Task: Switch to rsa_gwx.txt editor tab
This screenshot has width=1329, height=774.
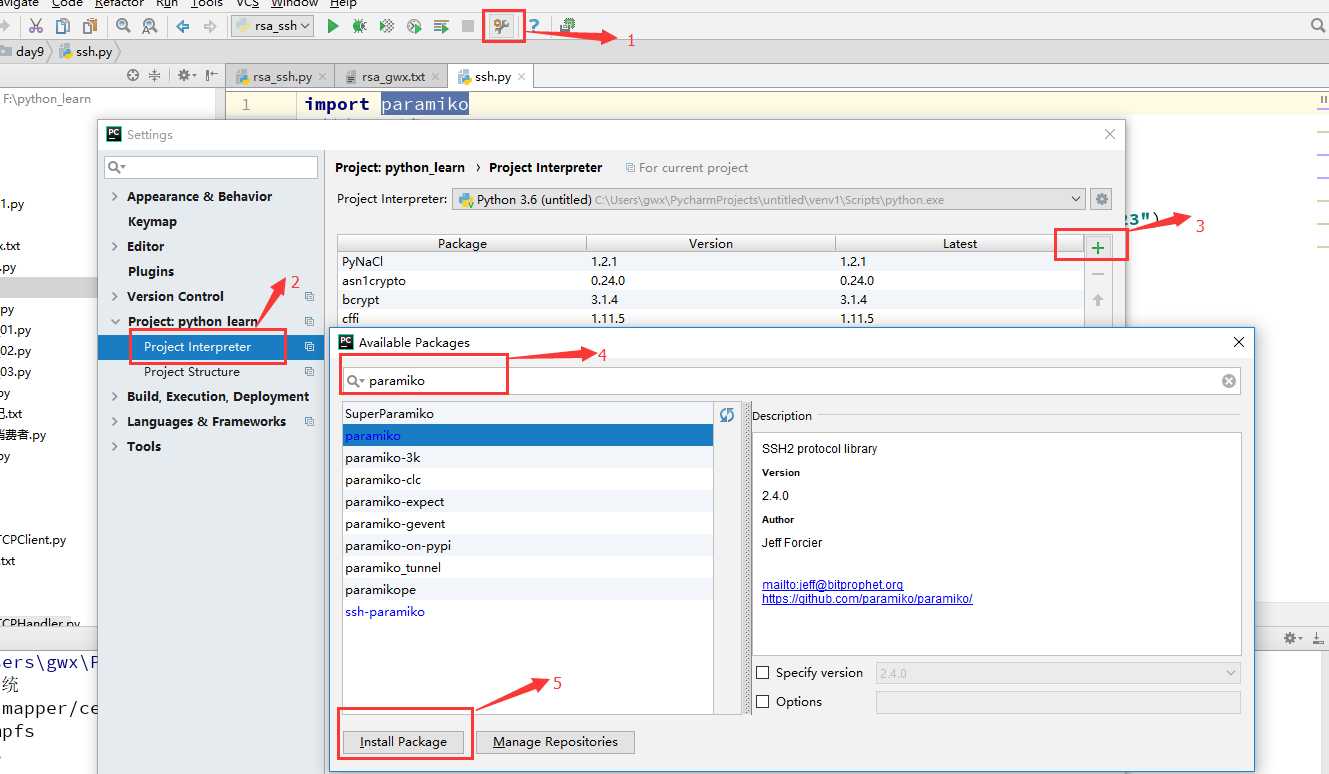Action: pos(391,76)
